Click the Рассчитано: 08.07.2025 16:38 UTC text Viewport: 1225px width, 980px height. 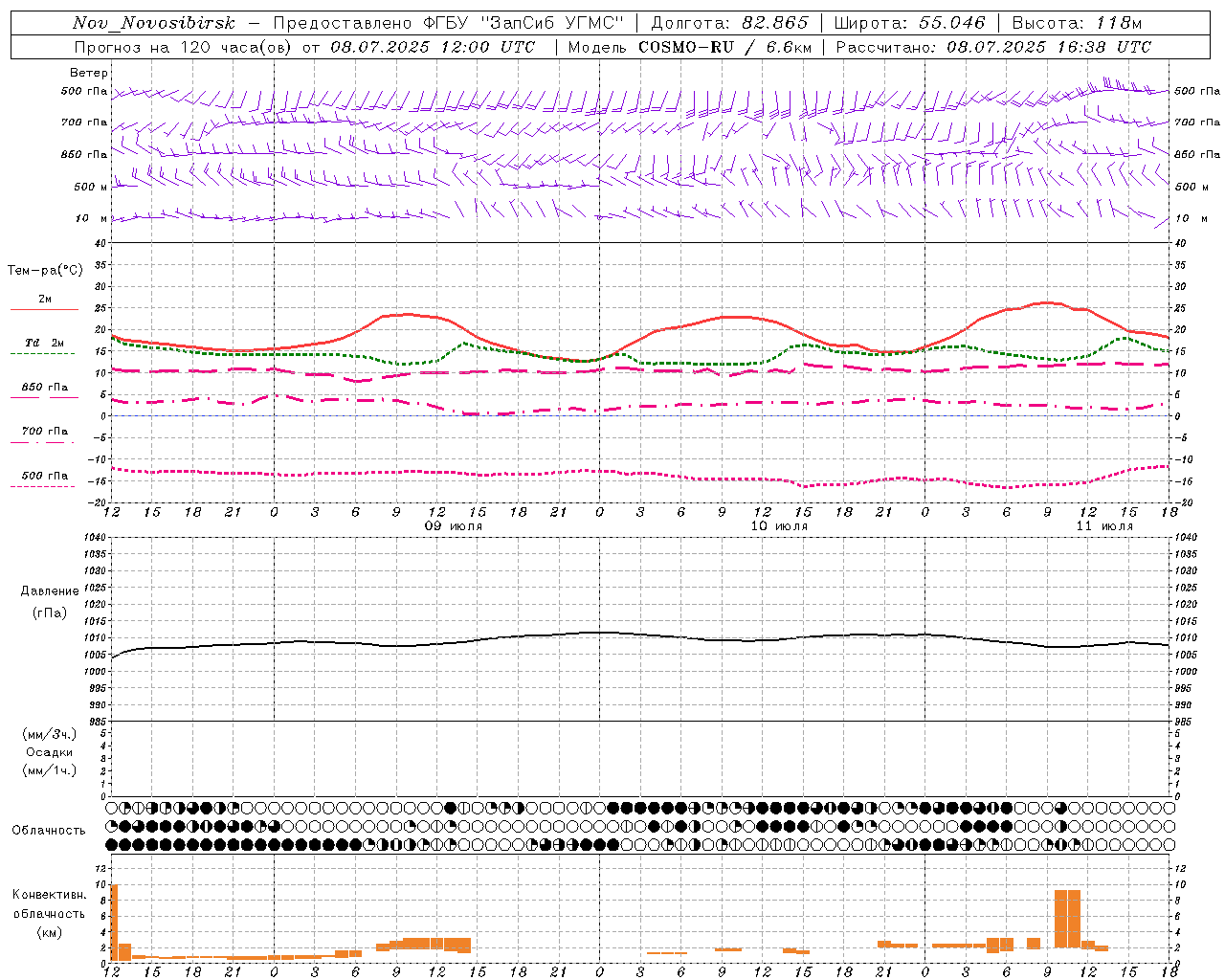pyautogui.click(x=993, y=47)
